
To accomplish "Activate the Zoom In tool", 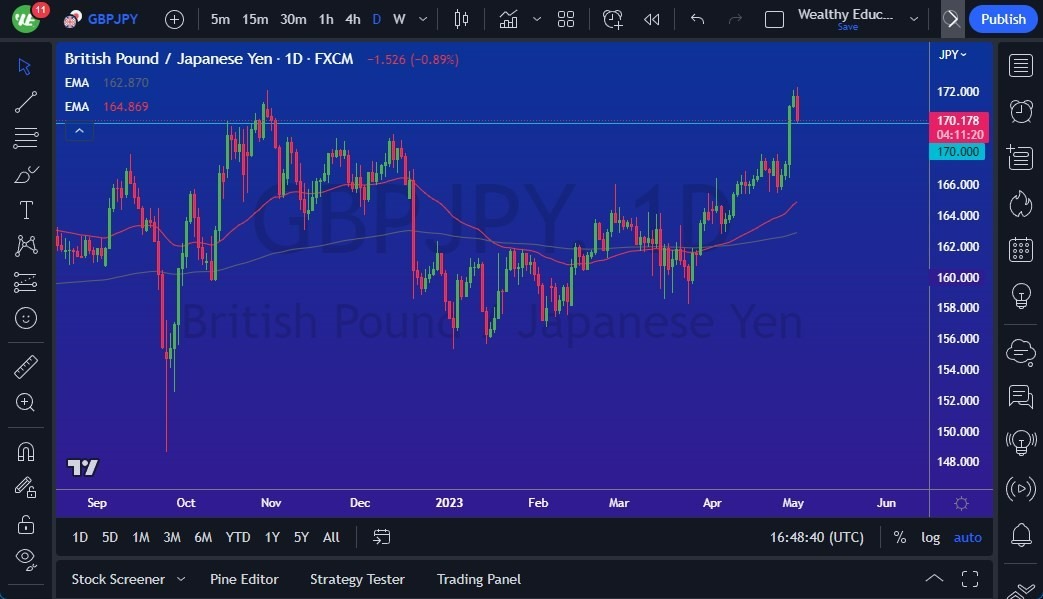I will tap(25, 402).
